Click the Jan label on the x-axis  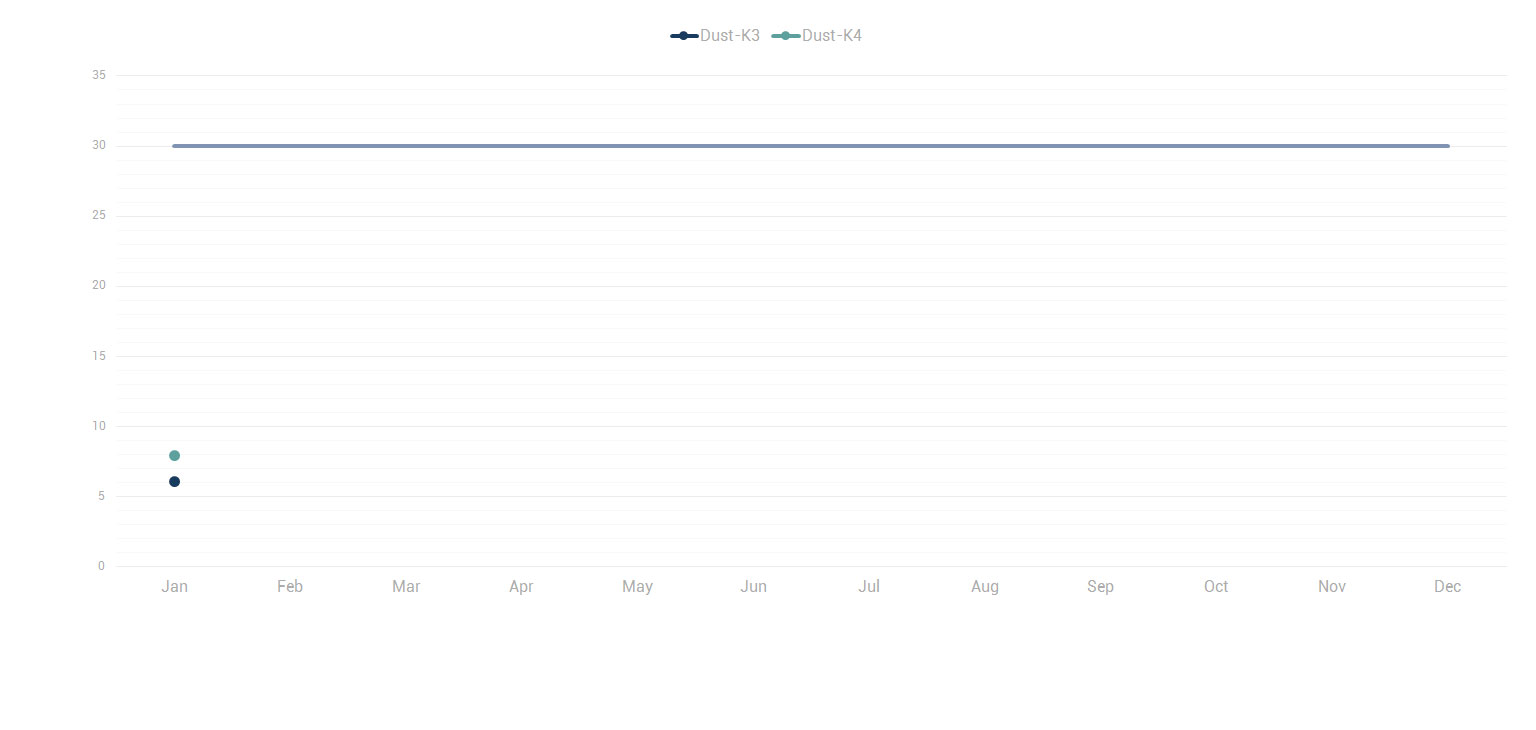[x=174, y=587]
